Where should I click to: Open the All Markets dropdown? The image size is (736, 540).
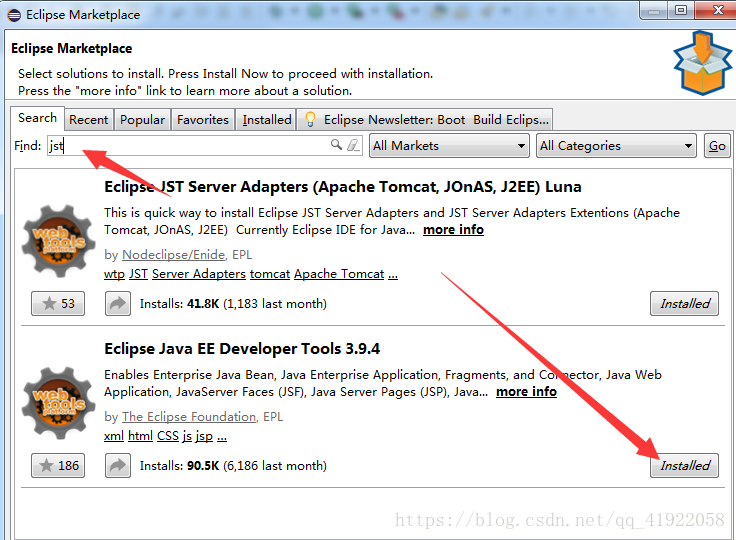point(449,146)
